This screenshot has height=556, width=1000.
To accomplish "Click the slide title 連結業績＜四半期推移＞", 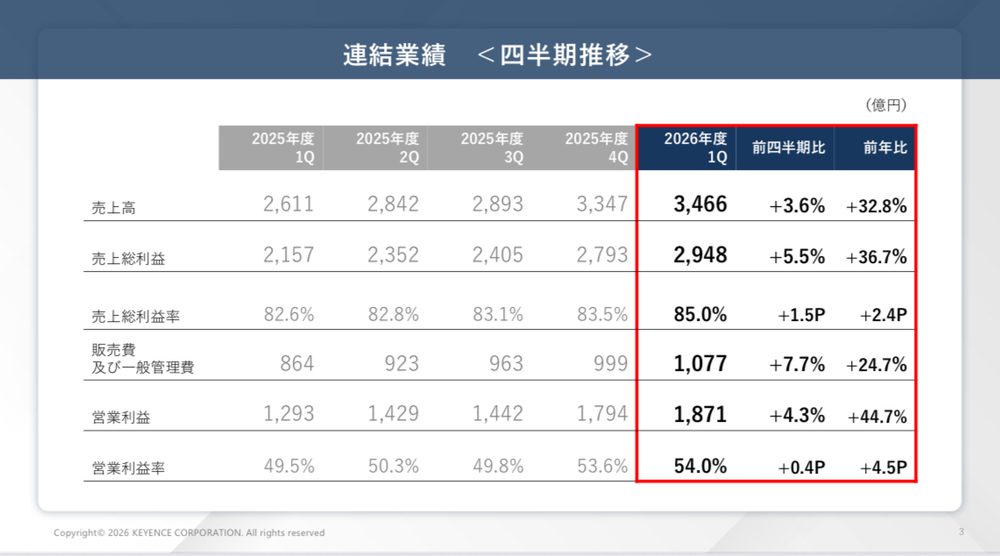I will coord(497,55).
